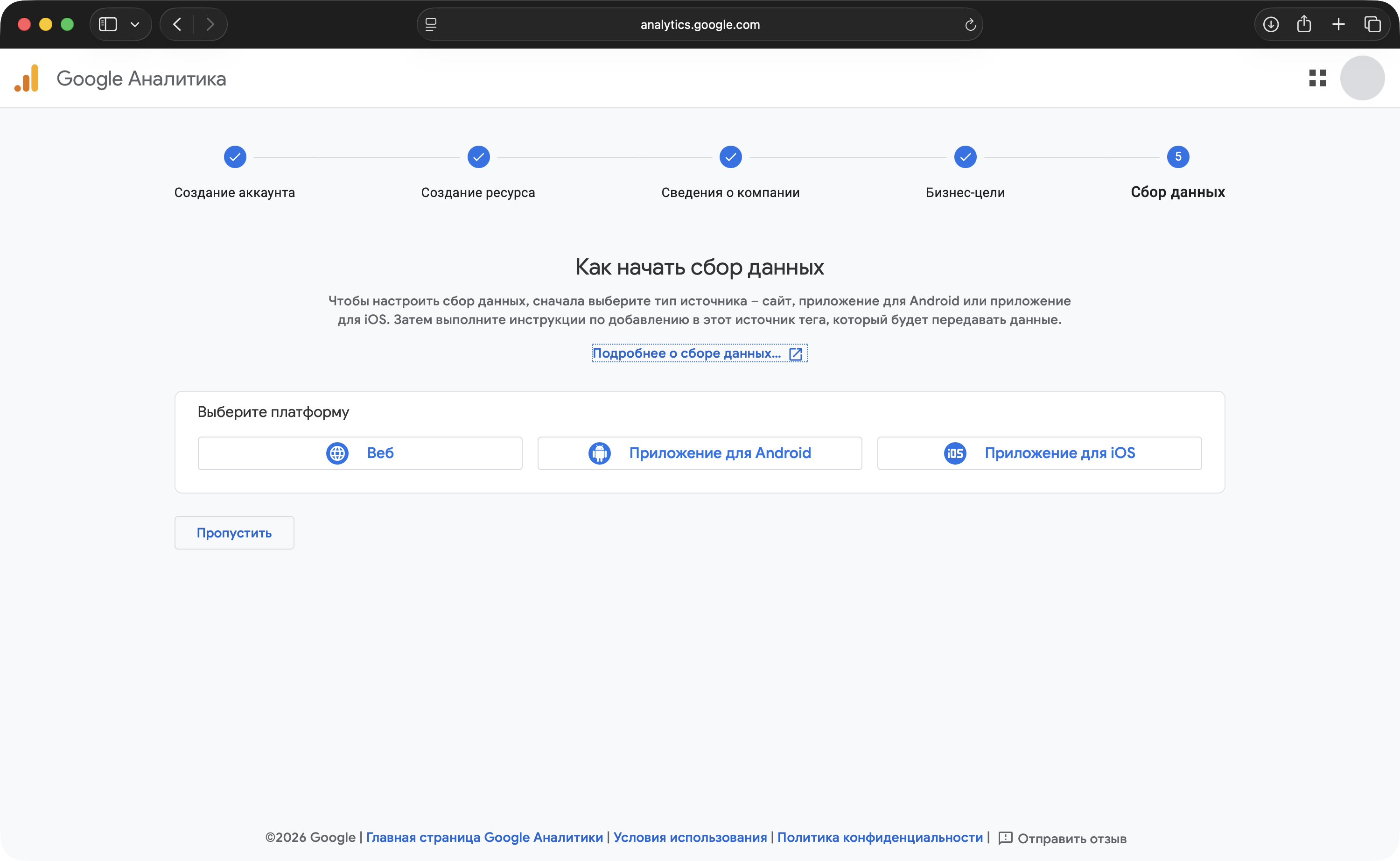
Task: Go to the Бизнес-цели step
Action: tap(965, 173)
